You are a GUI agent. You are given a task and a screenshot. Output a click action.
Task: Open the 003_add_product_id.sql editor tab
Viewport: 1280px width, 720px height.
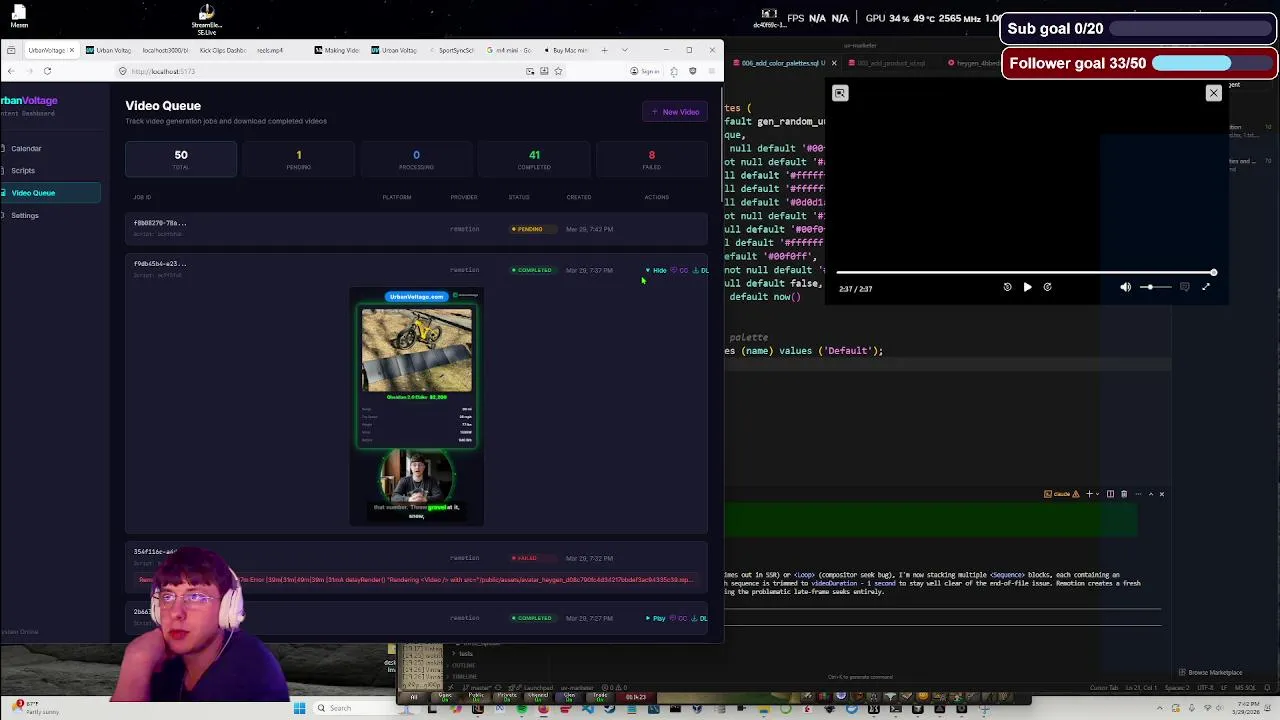(x=890, y=63)
